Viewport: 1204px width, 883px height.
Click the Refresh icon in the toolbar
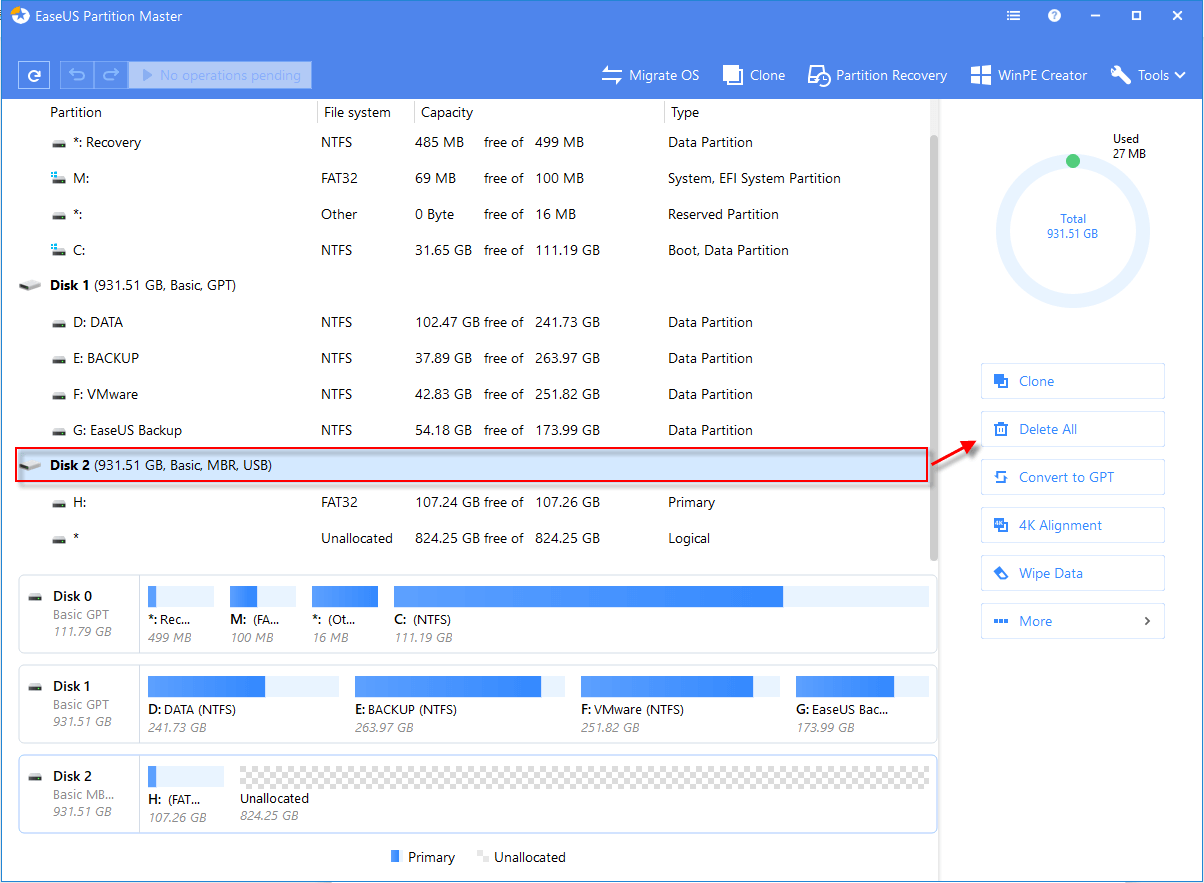point(35,75)
